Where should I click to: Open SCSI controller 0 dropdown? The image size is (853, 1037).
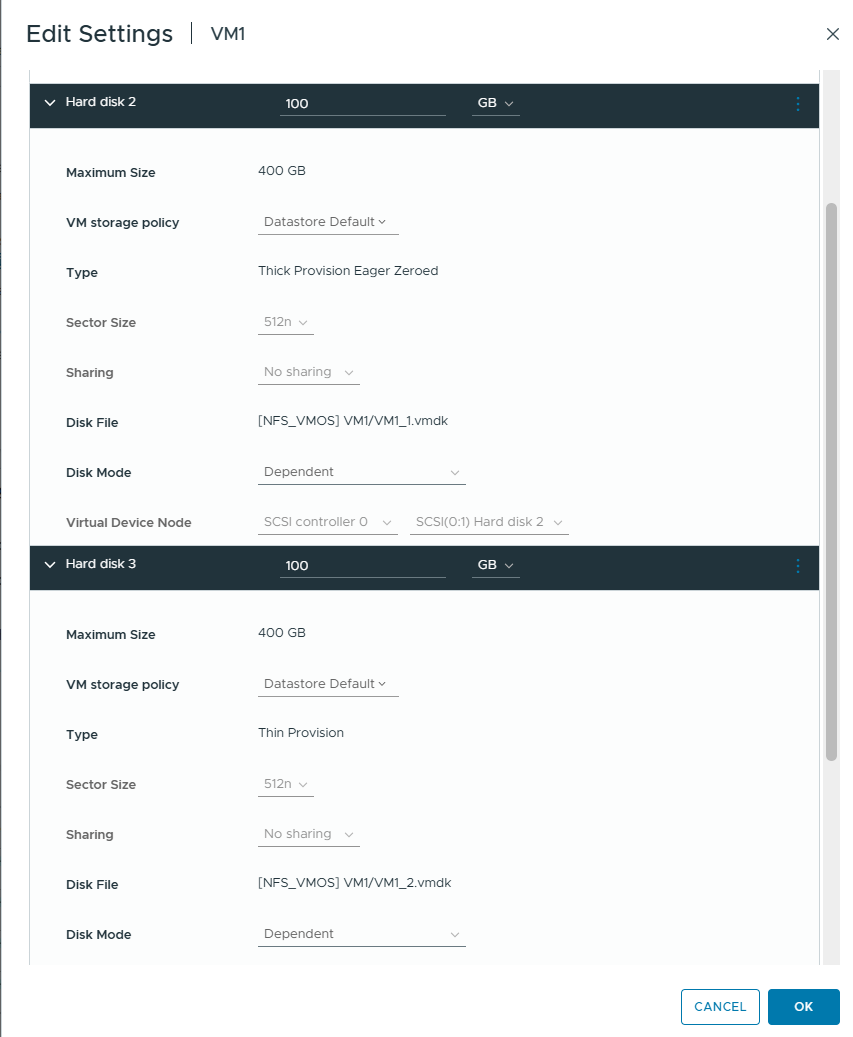click(328, 522)
